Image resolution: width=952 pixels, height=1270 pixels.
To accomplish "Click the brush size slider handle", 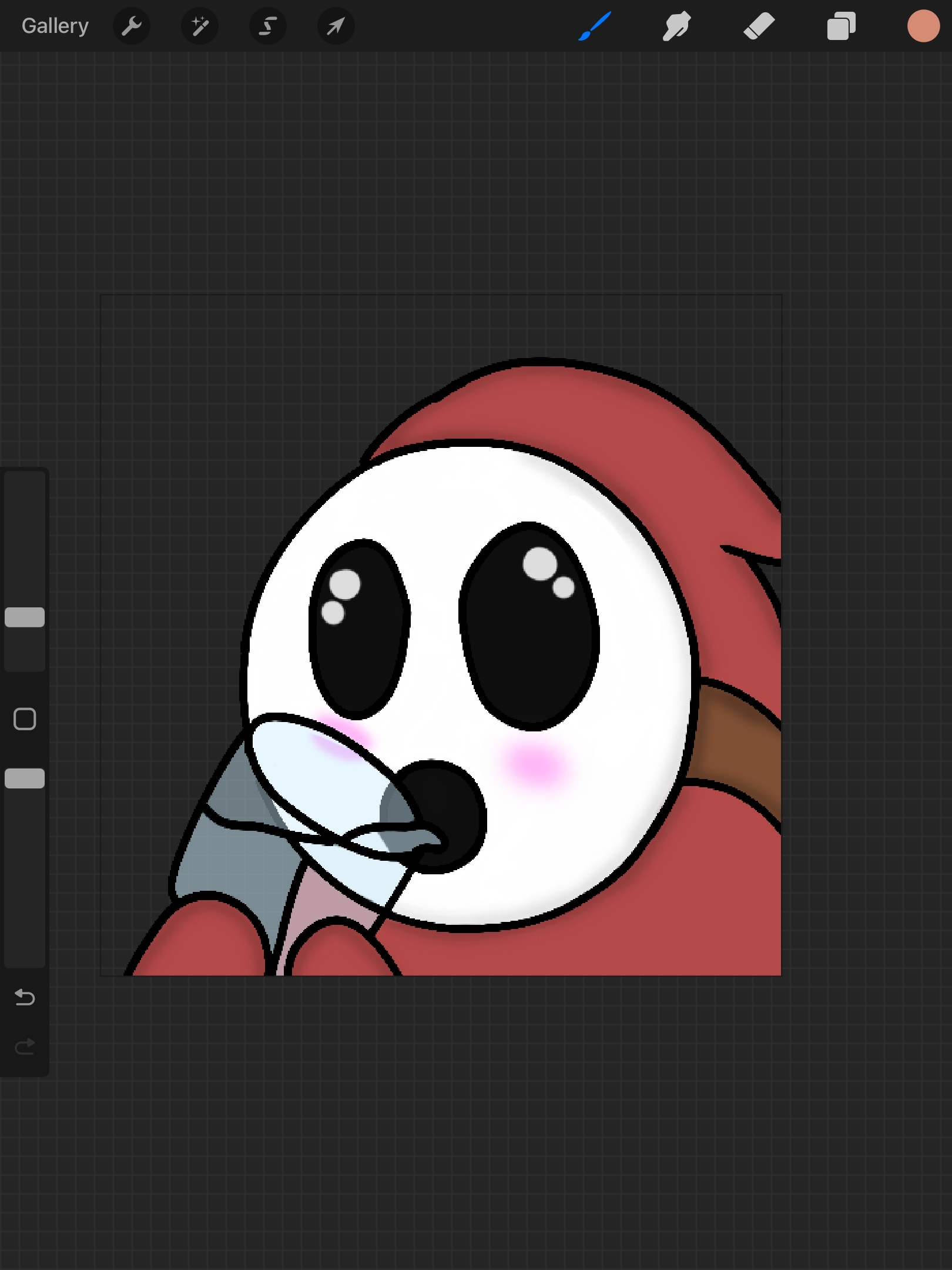I will [25, 617].
